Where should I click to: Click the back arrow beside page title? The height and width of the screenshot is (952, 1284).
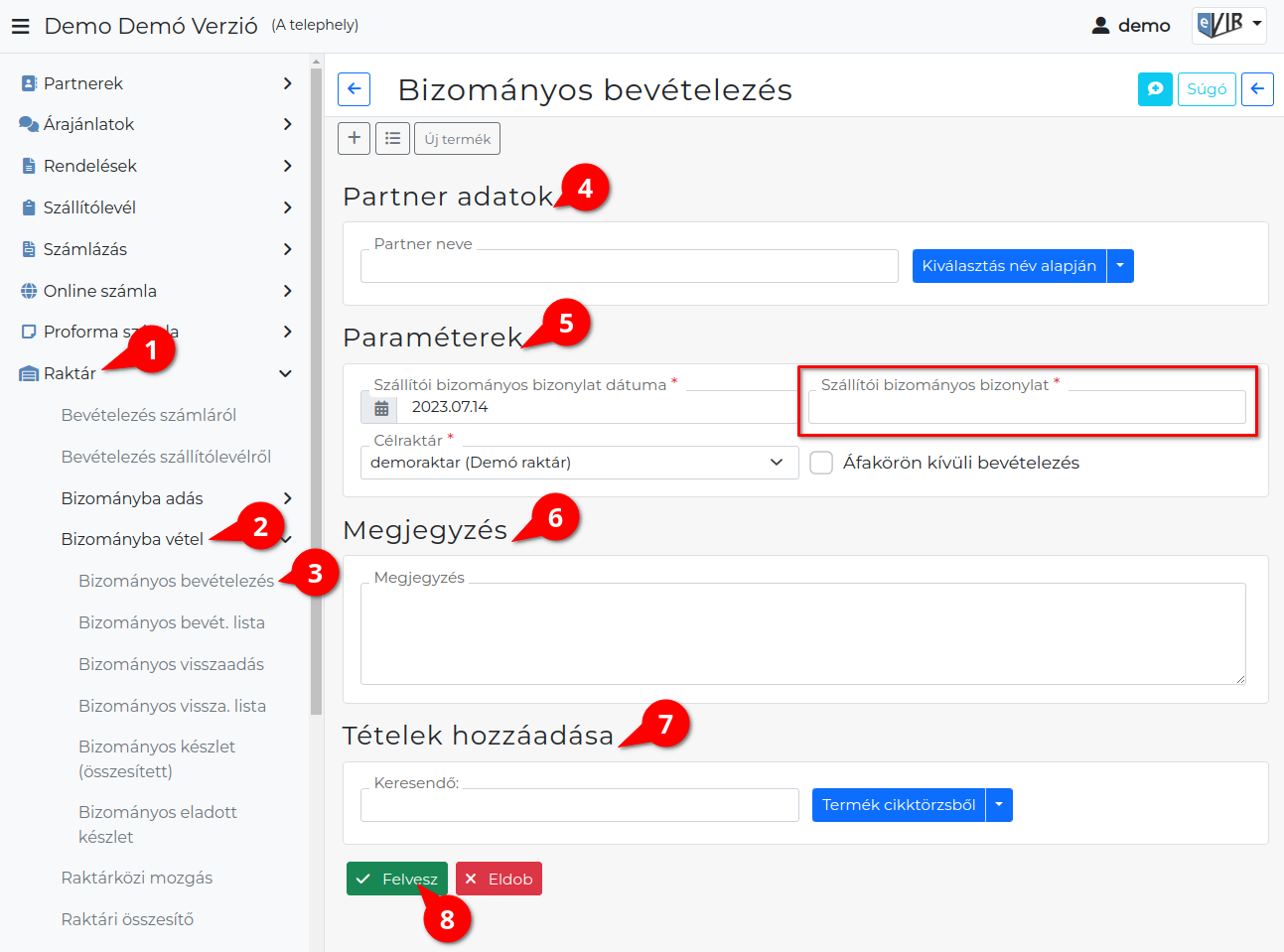[x=354, y=89]
